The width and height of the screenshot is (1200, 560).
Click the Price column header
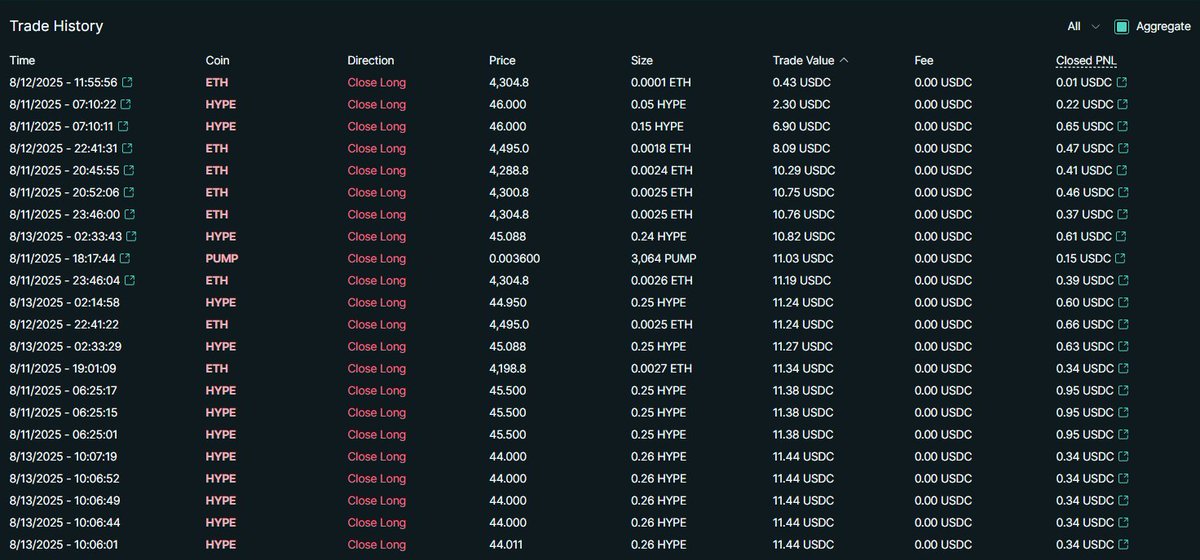coord(502,61)
